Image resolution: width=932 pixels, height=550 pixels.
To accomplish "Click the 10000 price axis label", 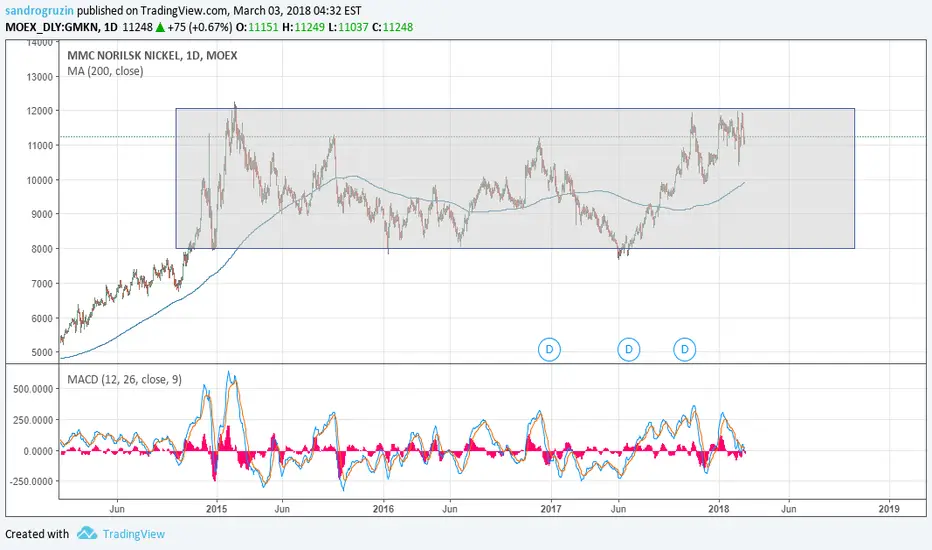I will (38, 180).
